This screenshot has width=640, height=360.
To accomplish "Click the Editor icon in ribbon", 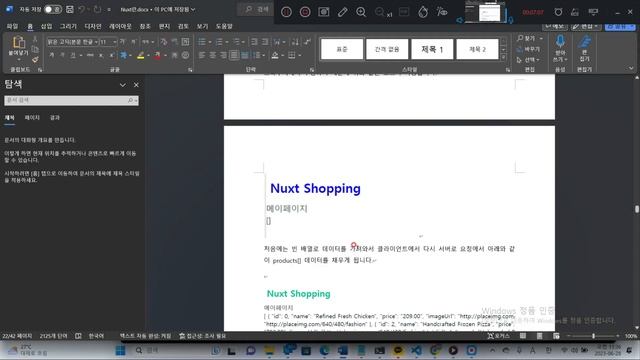I will tap(584, 41).
